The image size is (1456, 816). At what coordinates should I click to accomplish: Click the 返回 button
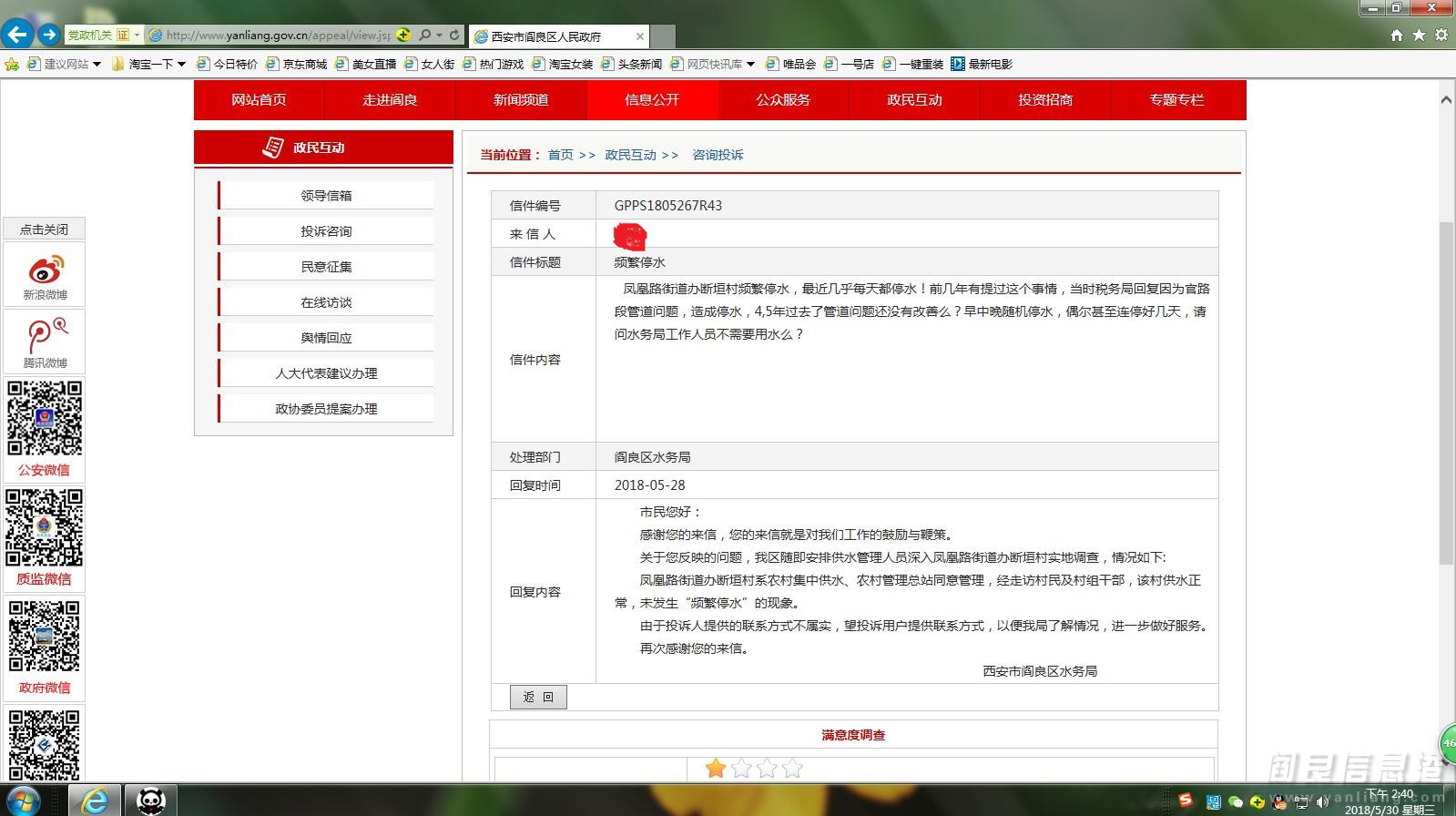(x=538, y=697)
